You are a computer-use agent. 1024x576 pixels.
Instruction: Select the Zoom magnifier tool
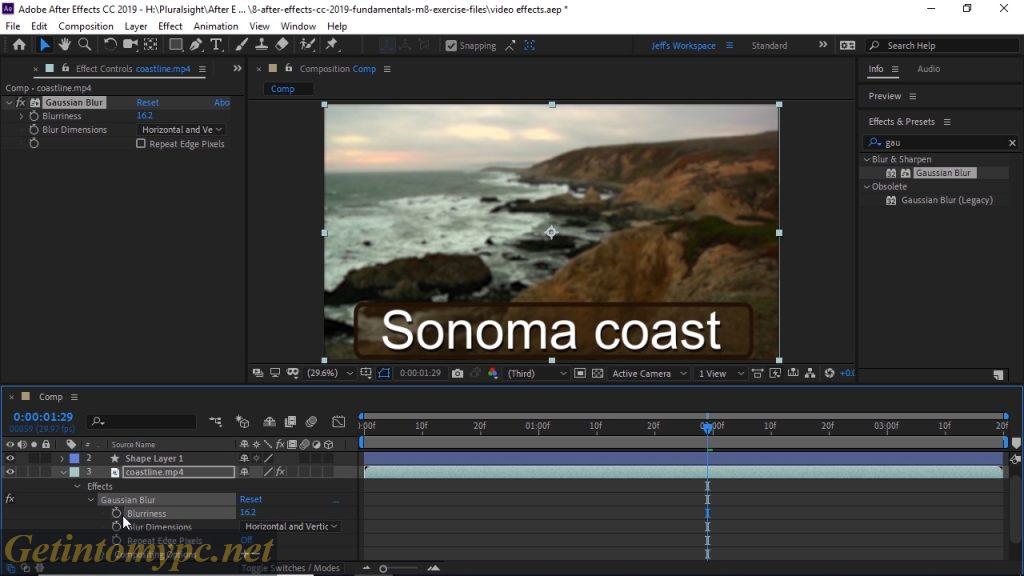click(84, 44)
